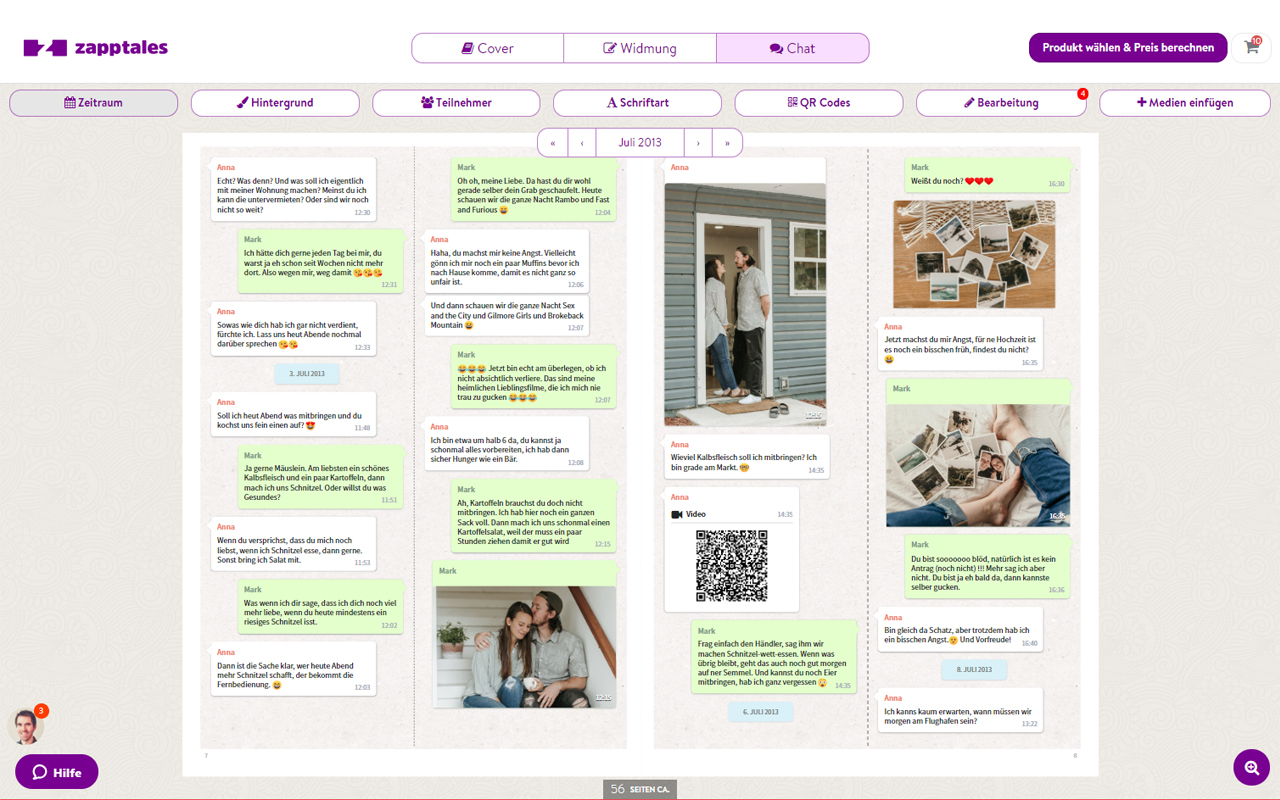Image resolution: width=1280 pixels, height=800 pixels.
Task: Select Anna's message 'Soll ich heut Abend was mitbringen'
Action: (x=294, y=414)
